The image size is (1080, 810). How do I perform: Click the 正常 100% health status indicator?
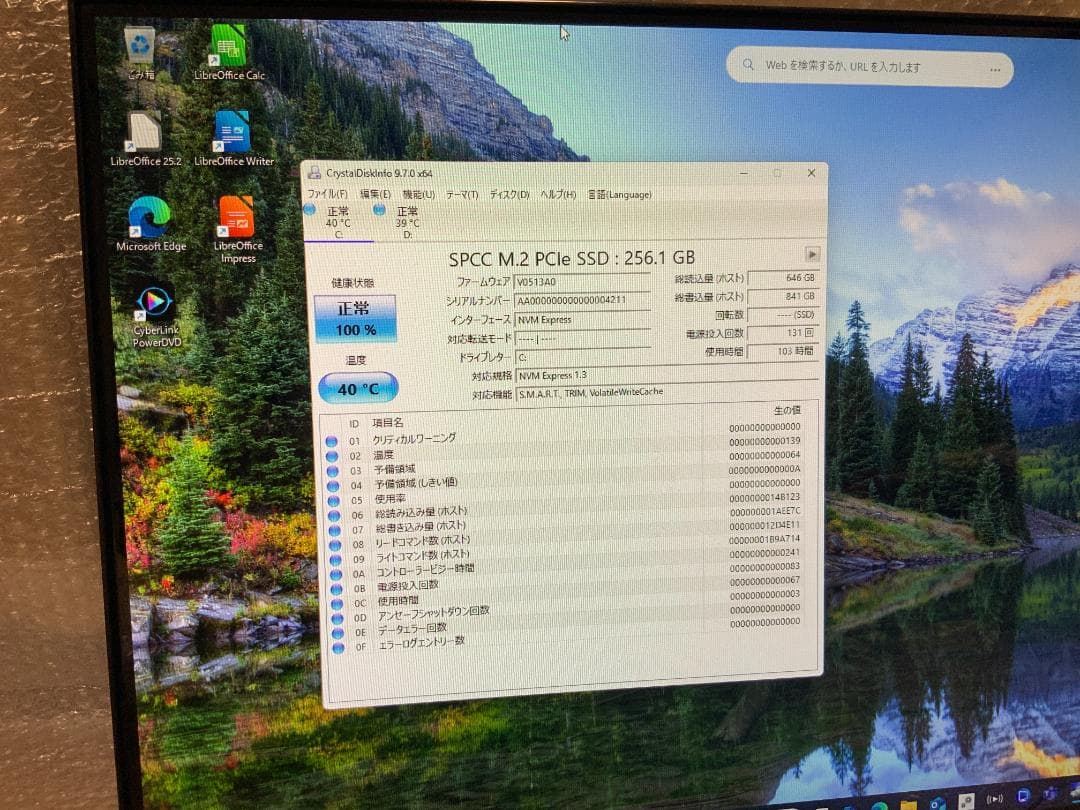click(x=357, y=316)
